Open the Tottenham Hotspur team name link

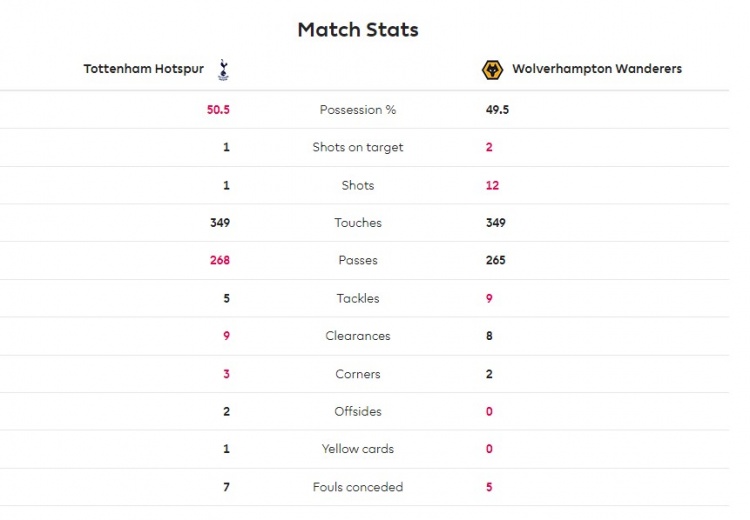(143, 69)
